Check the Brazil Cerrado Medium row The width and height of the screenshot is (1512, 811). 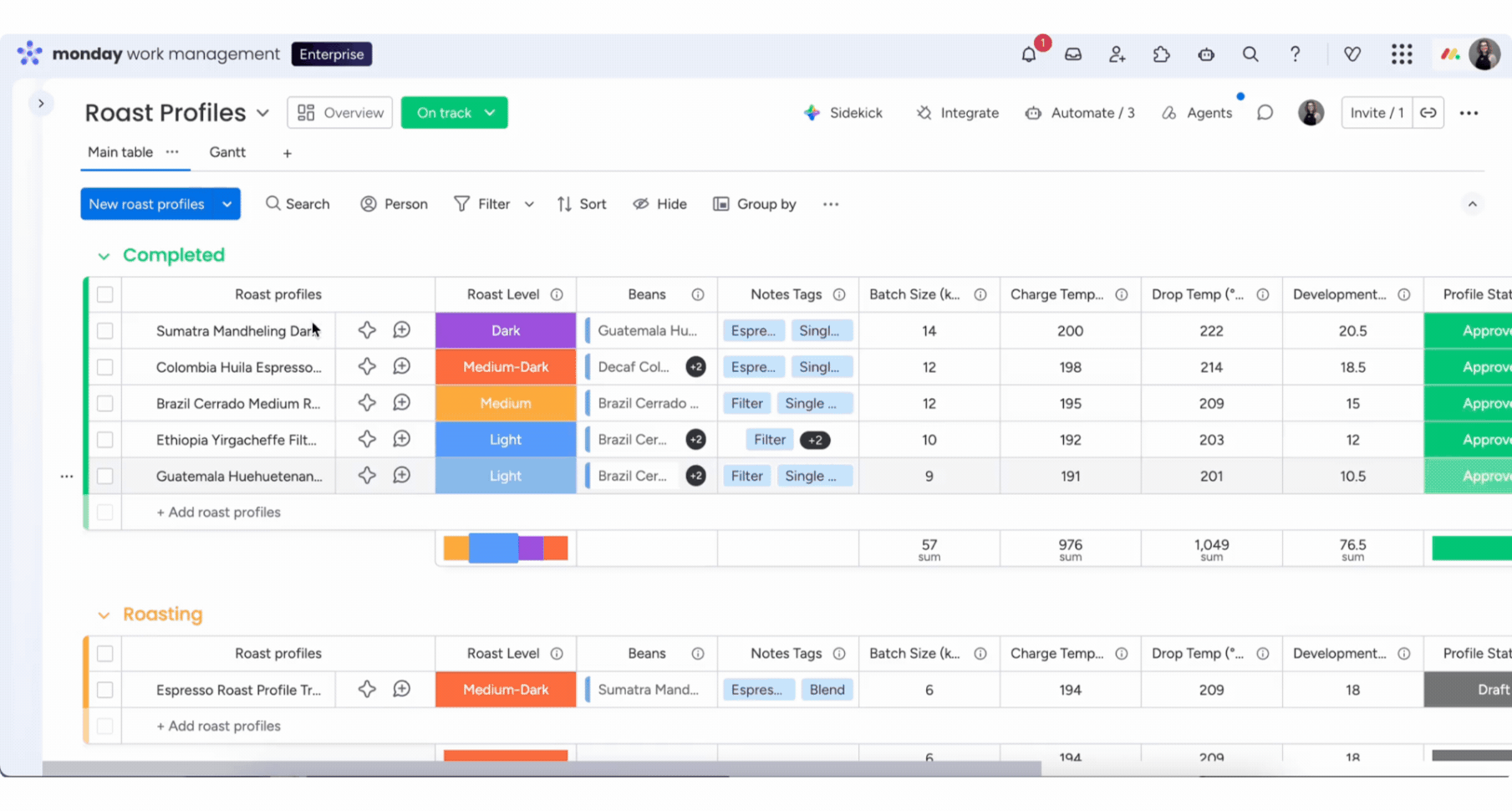104,403
